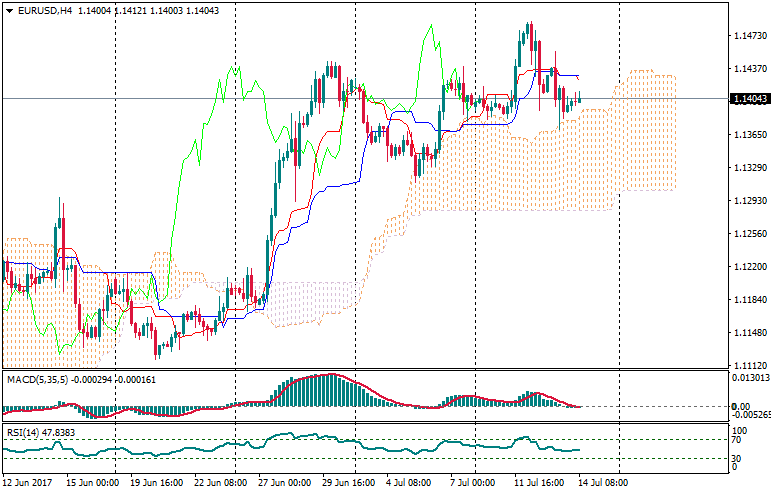Click the 1.14730 price axis label
This screenshot has height=494, width=771.
tap(749, 36)
